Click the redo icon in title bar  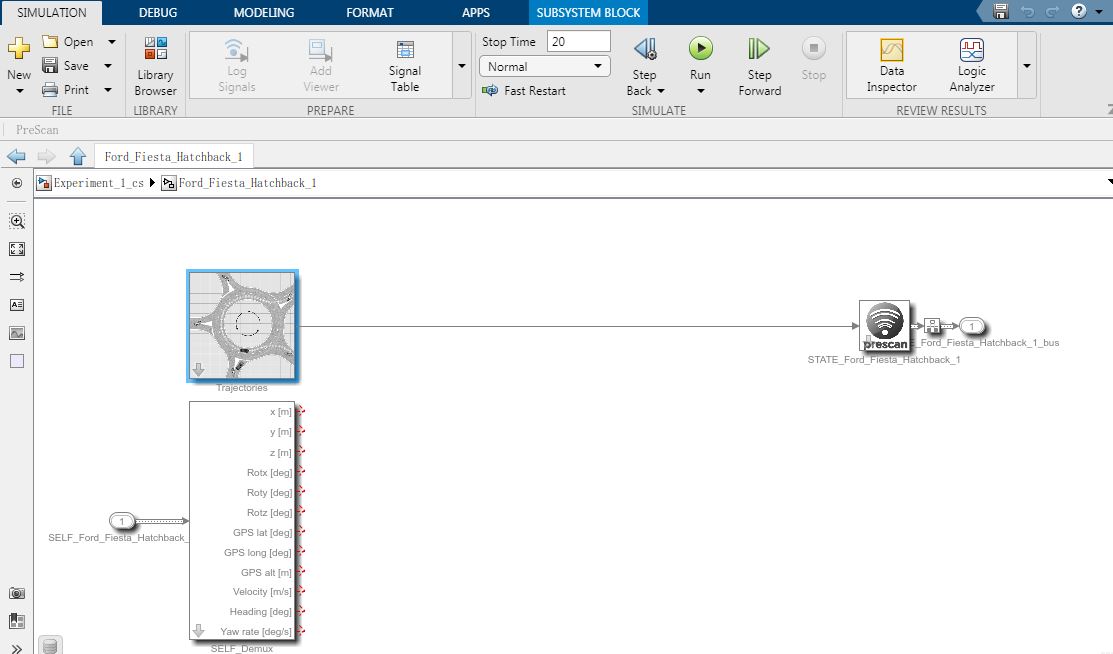tap(1053, 11)
